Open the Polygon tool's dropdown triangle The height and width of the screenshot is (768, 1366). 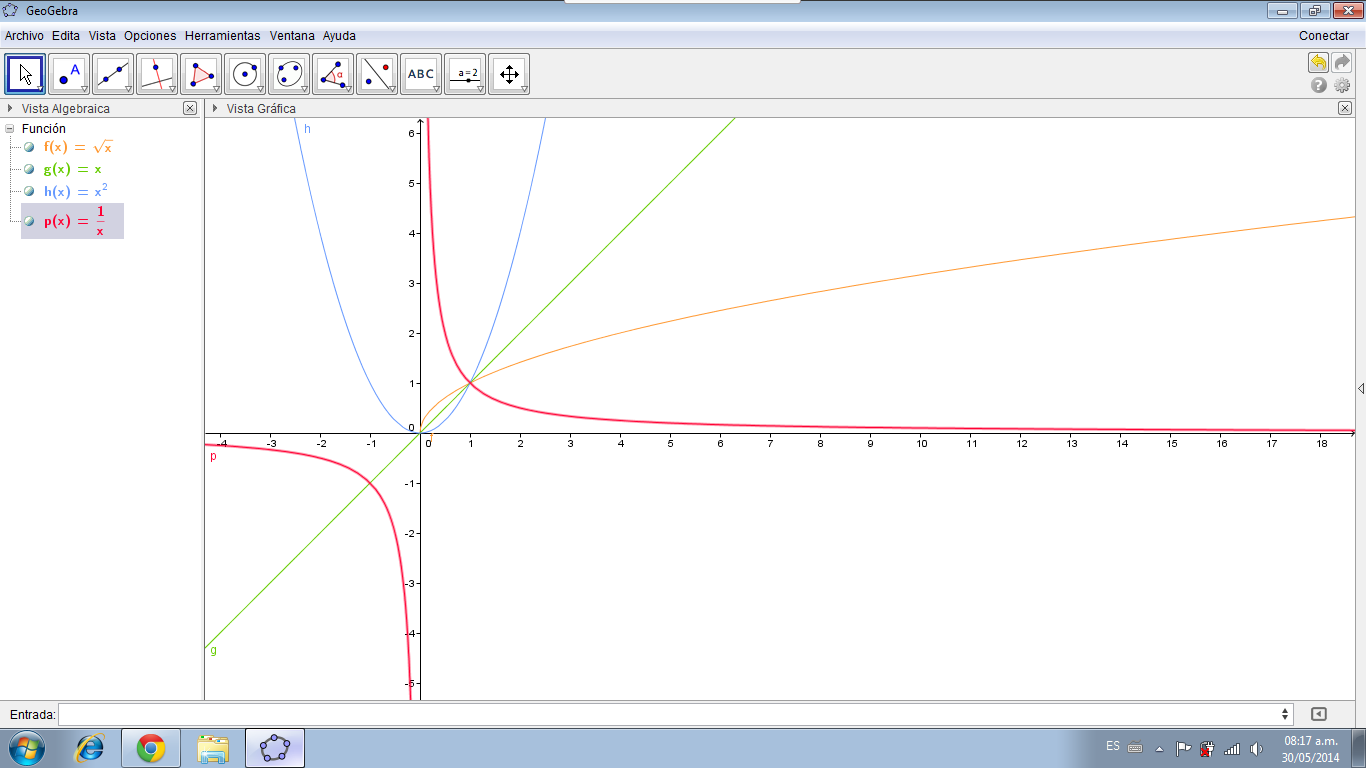216,89
